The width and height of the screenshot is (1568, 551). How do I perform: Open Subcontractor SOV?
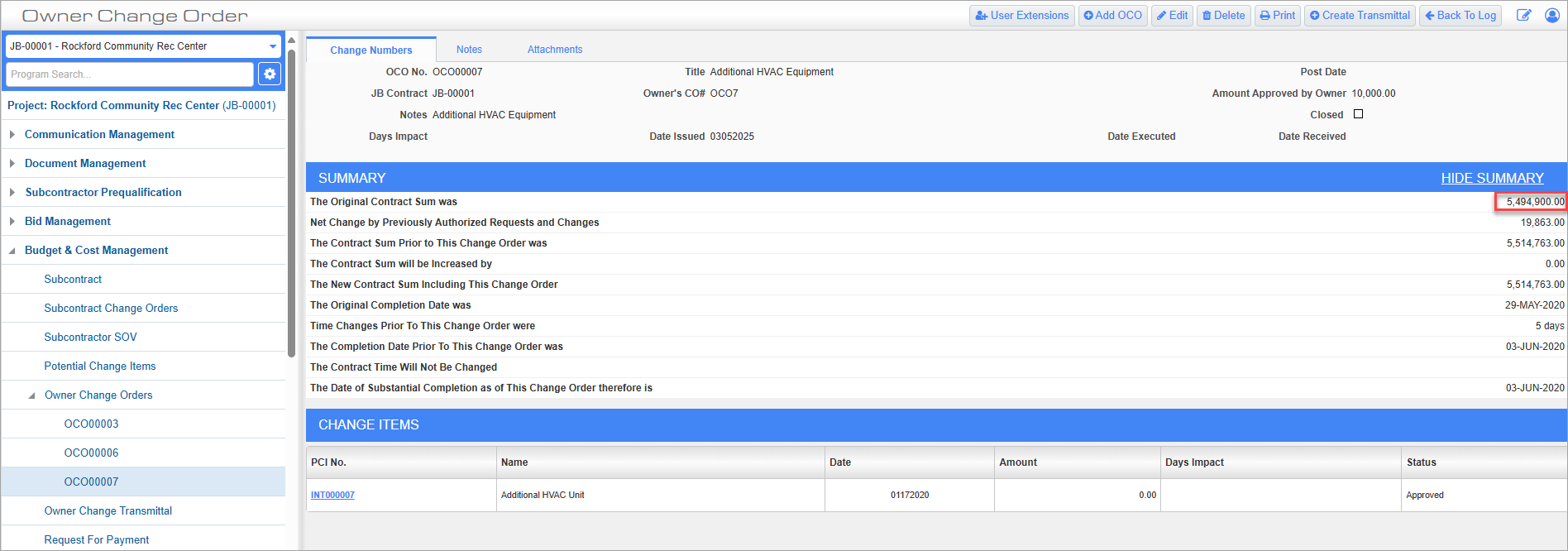(90, 337)
